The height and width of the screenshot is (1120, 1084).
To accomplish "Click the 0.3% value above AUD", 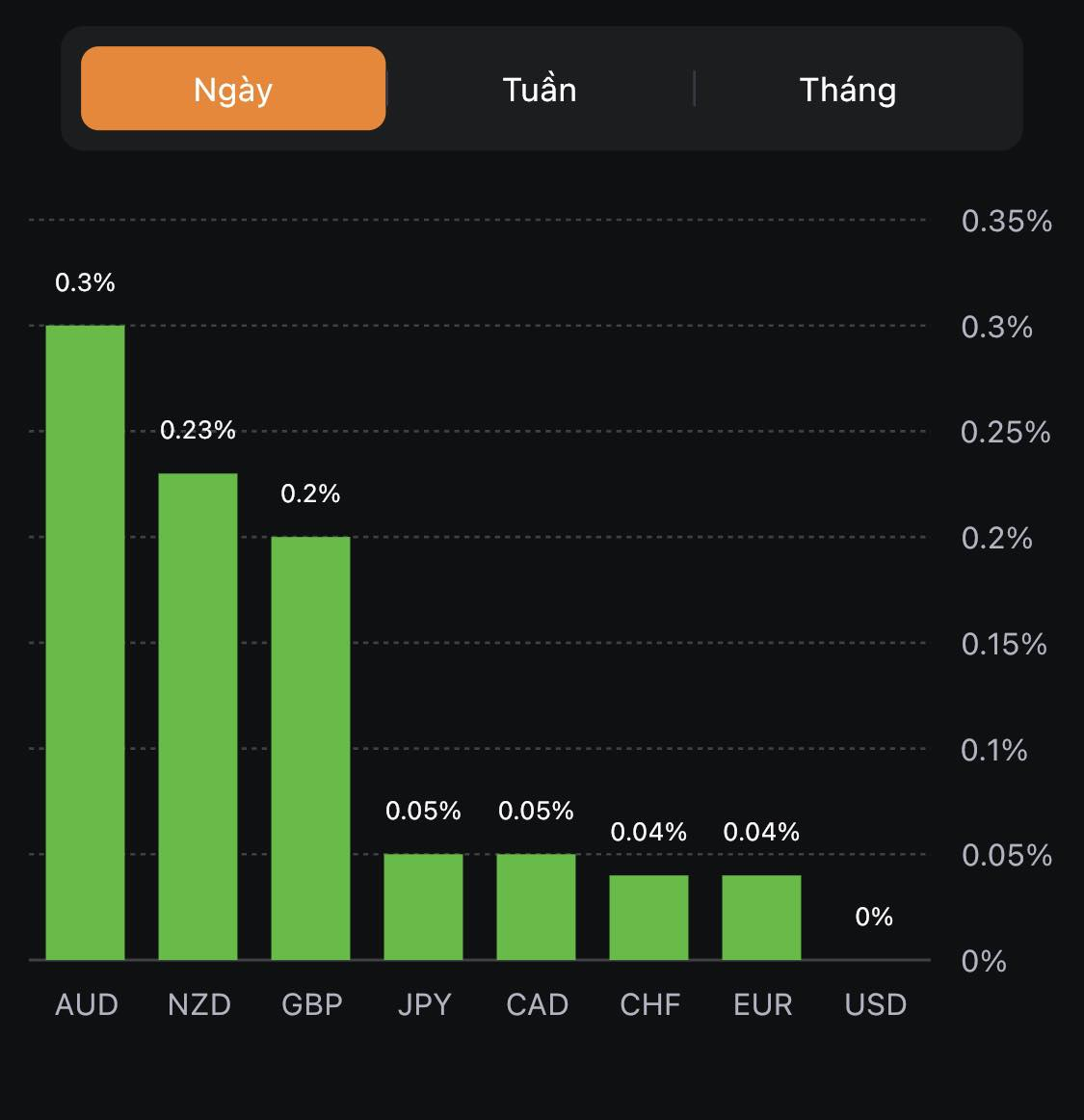I will [x=85, y=282].
